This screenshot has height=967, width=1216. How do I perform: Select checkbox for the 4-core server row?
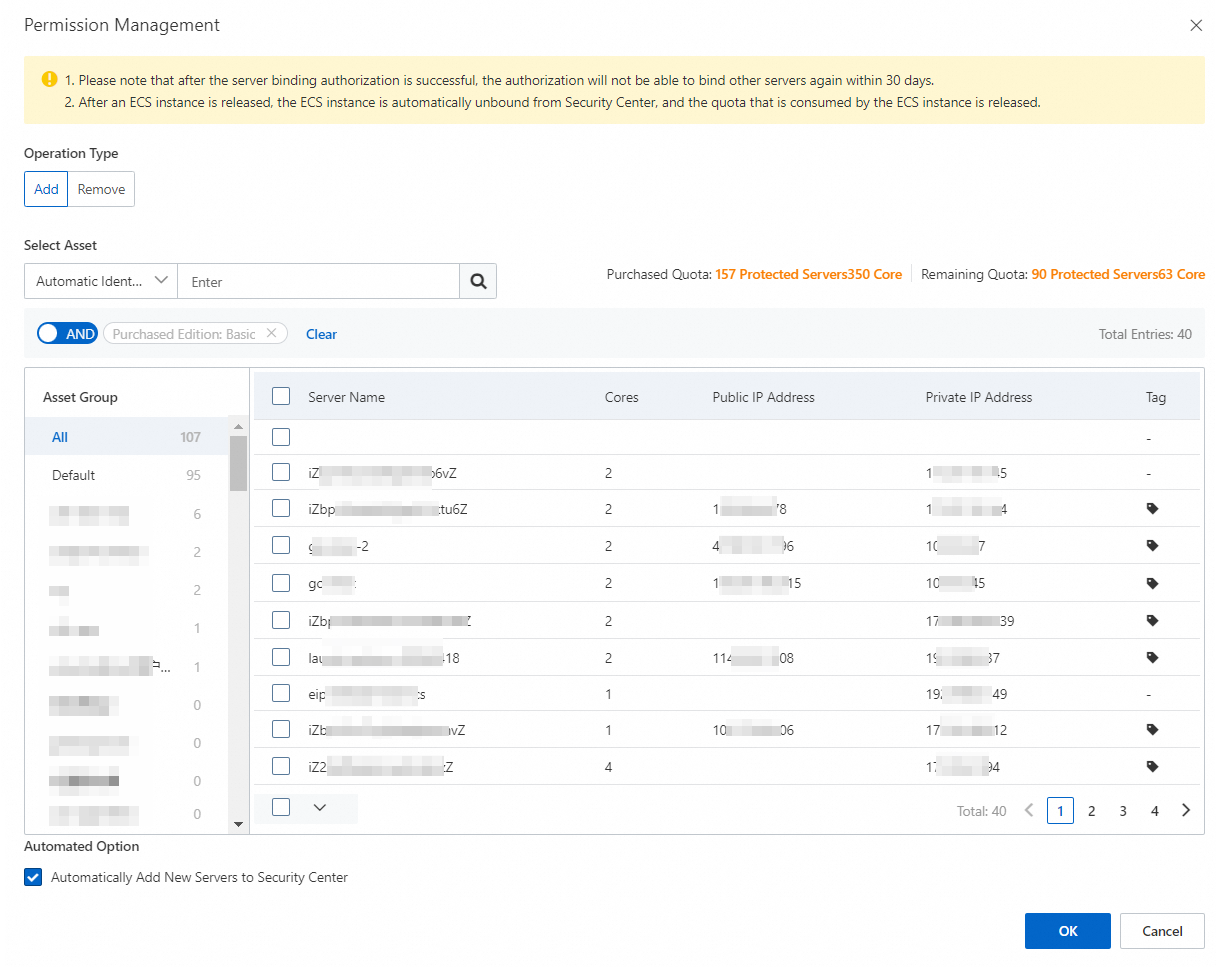281,767
